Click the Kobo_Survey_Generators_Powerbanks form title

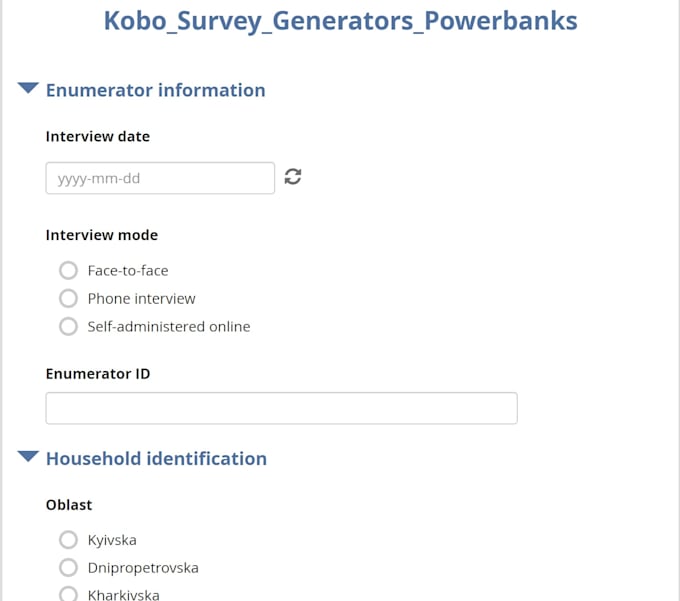[340, 21]
